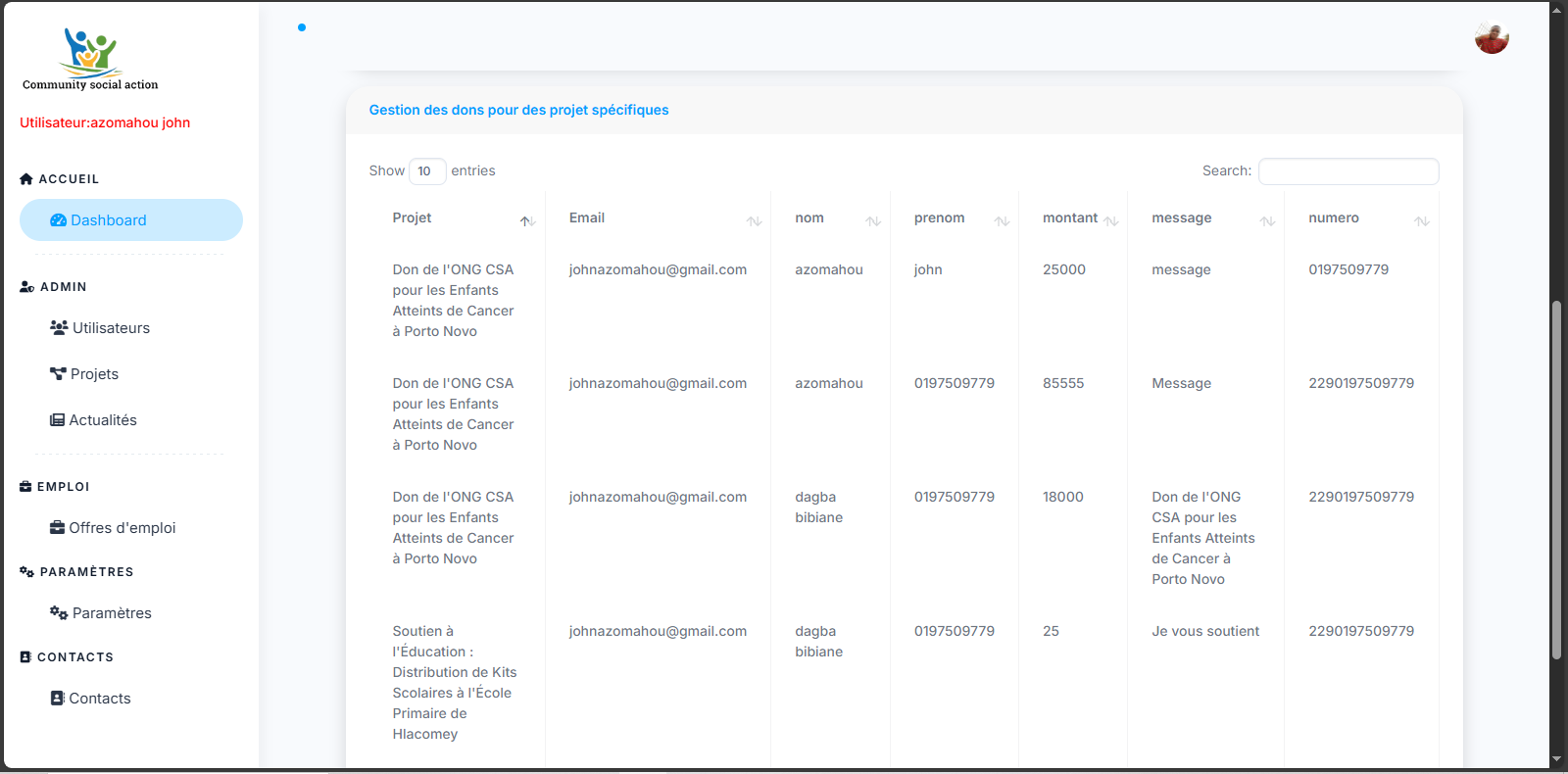Sort table by montant column
Image resolution: width=1568 pixels, height=774 pixels.
(x=1071, y=218)
